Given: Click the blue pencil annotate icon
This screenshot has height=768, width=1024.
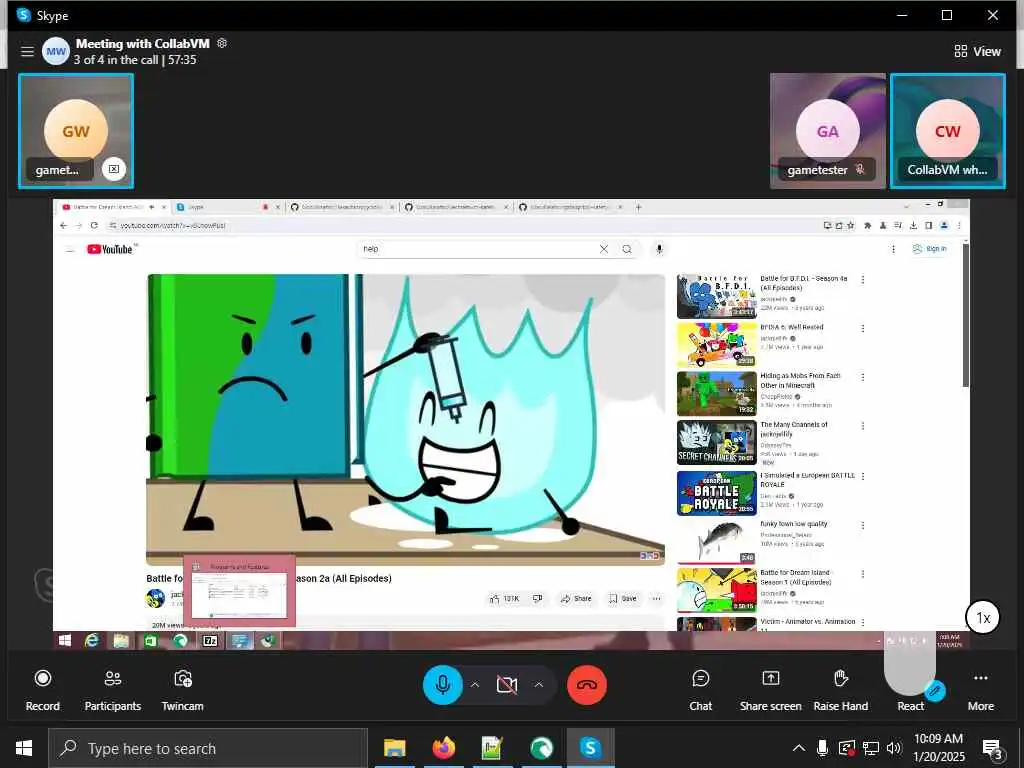Looking at the screenshot, I should 935,690.
